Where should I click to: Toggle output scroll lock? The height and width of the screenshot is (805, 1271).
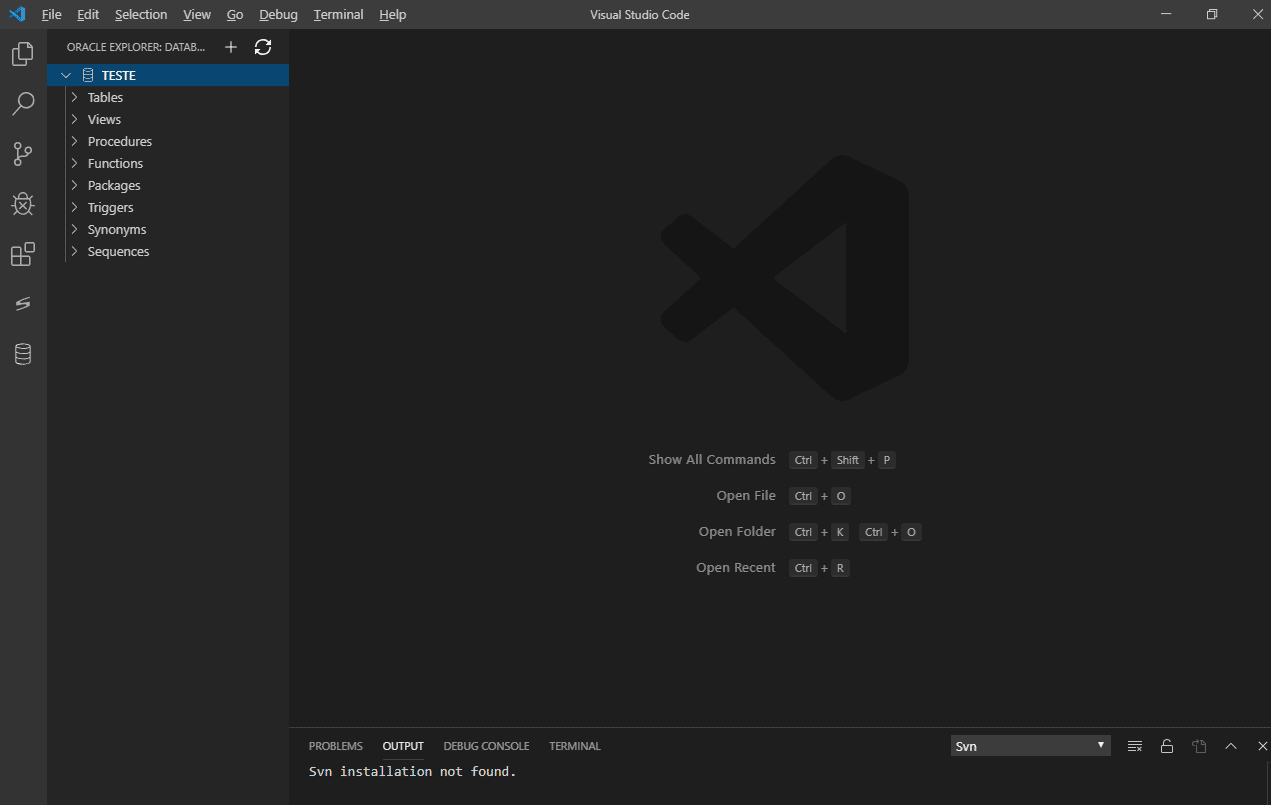click(x=1167, y=745)
